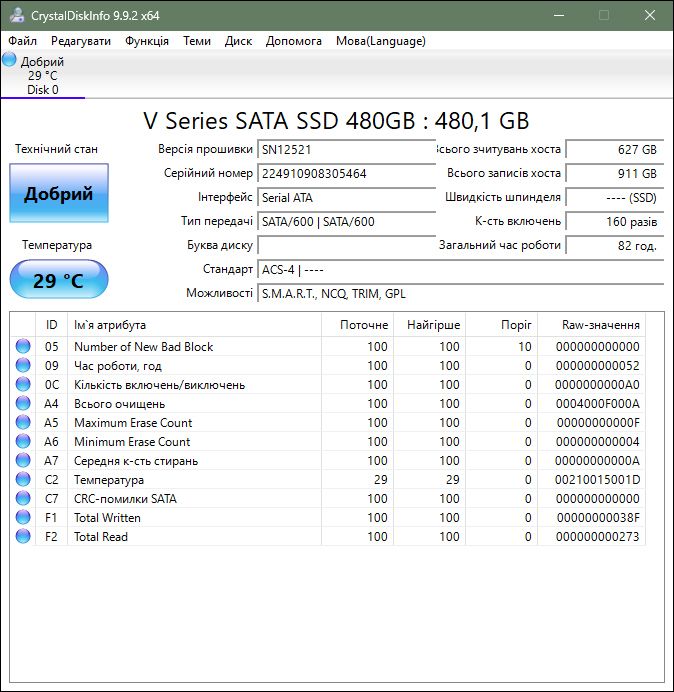
Task: Select the Total Written attribute name
Action: (107, 518)
